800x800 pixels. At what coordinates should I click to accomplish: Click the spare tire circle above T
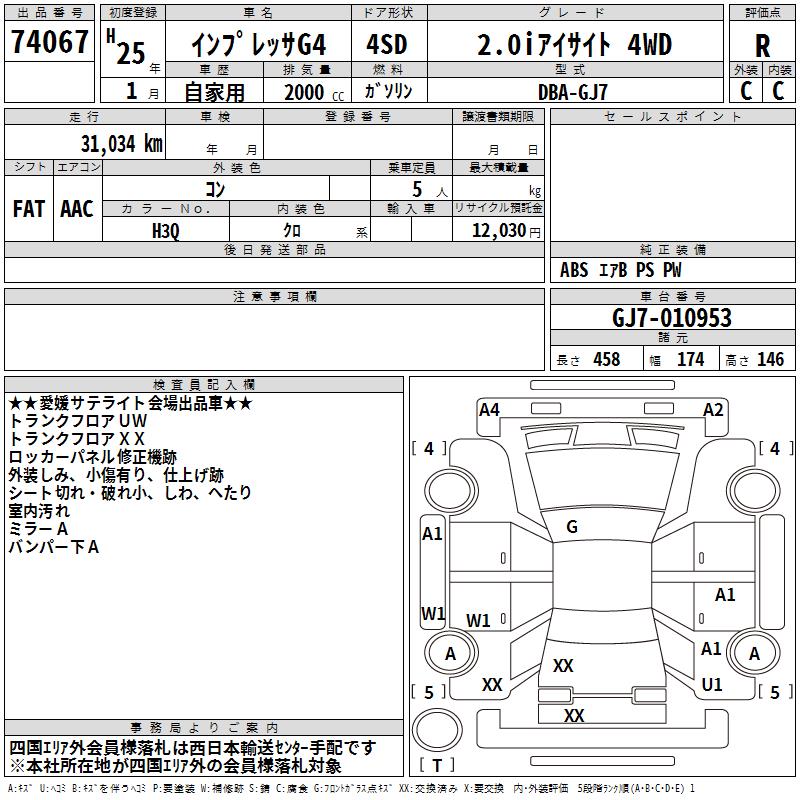click(x=437, y=730)
